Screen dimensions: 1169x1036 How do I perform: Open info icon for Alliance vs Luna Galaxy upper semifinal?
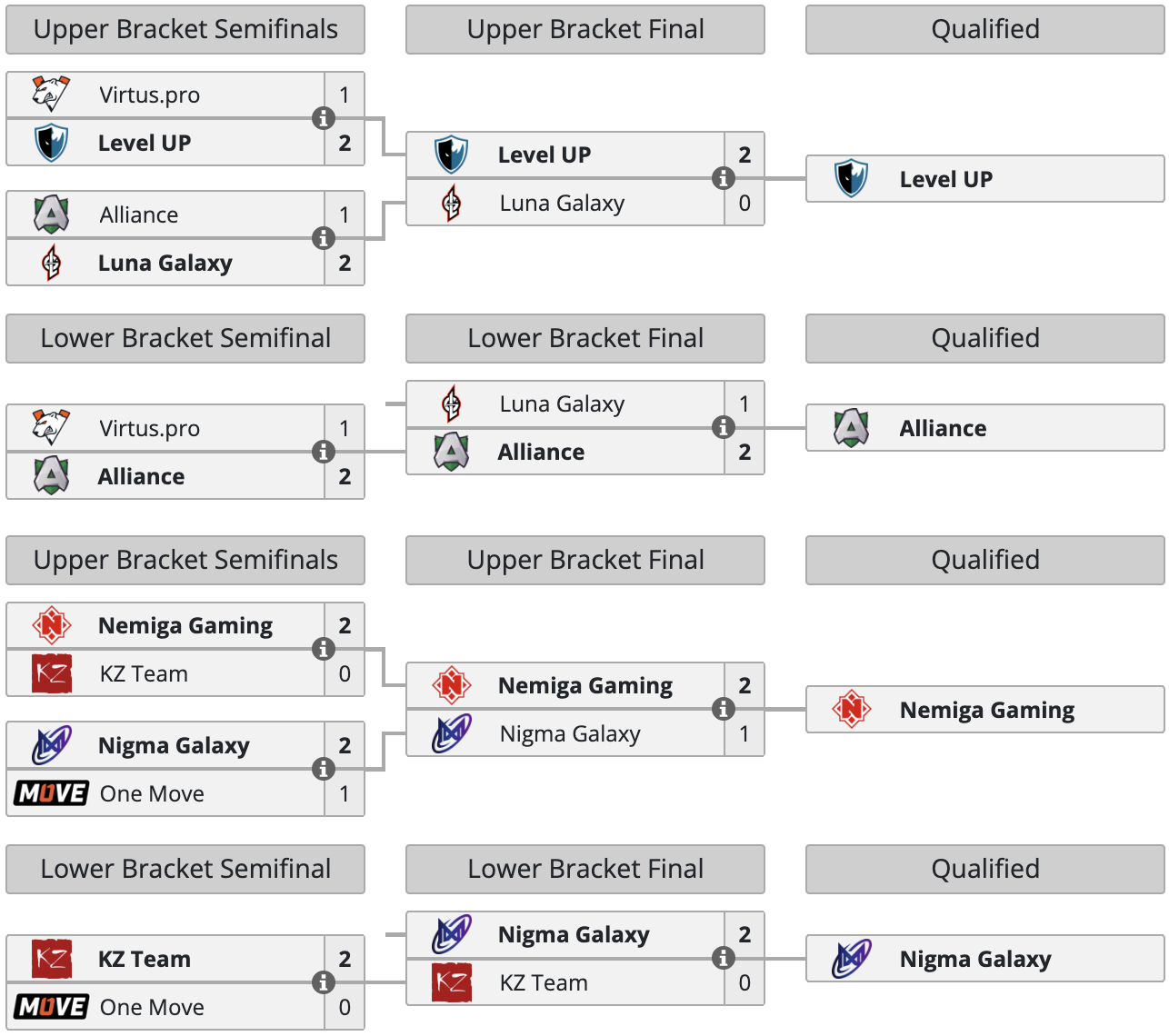click(x=324, y=238)
